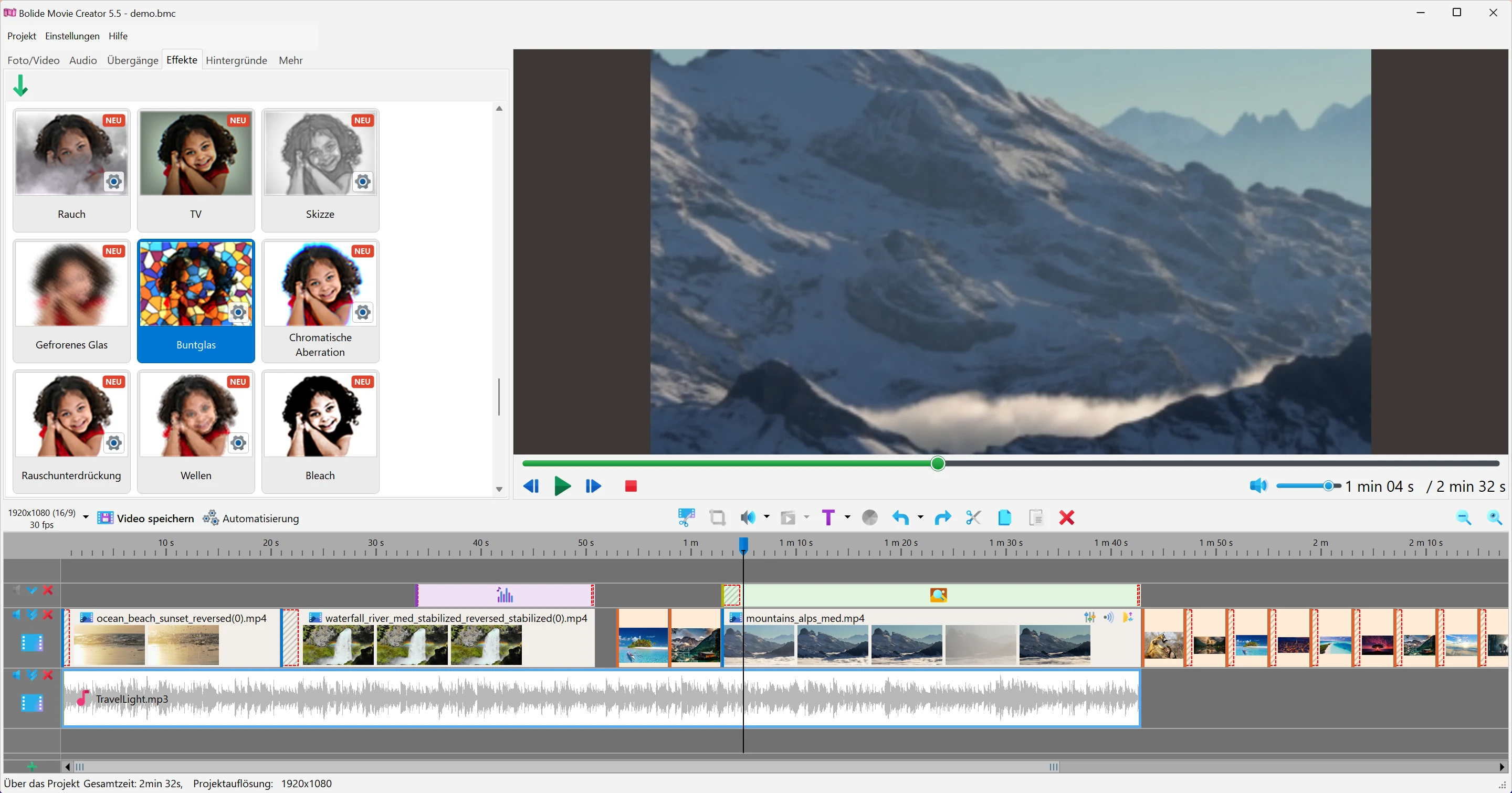Click the star effects icon on mountains_alps_med clip

click(x=1128, y=617)
